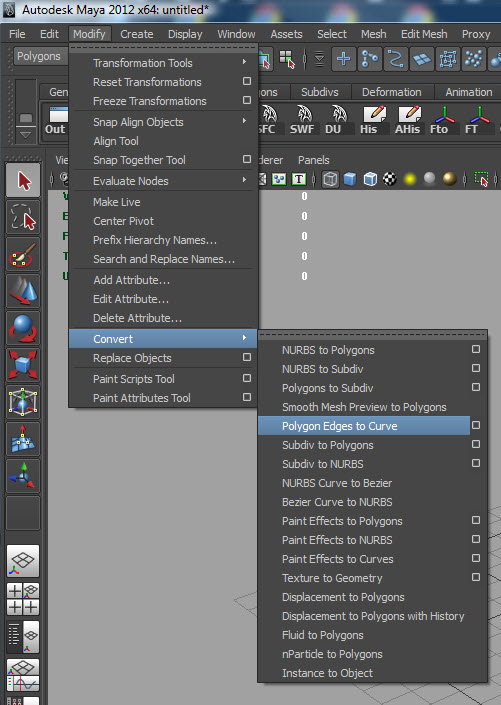501x705 pixels.
Task: Click the SWF shelf icon
Action: (302, 120)
